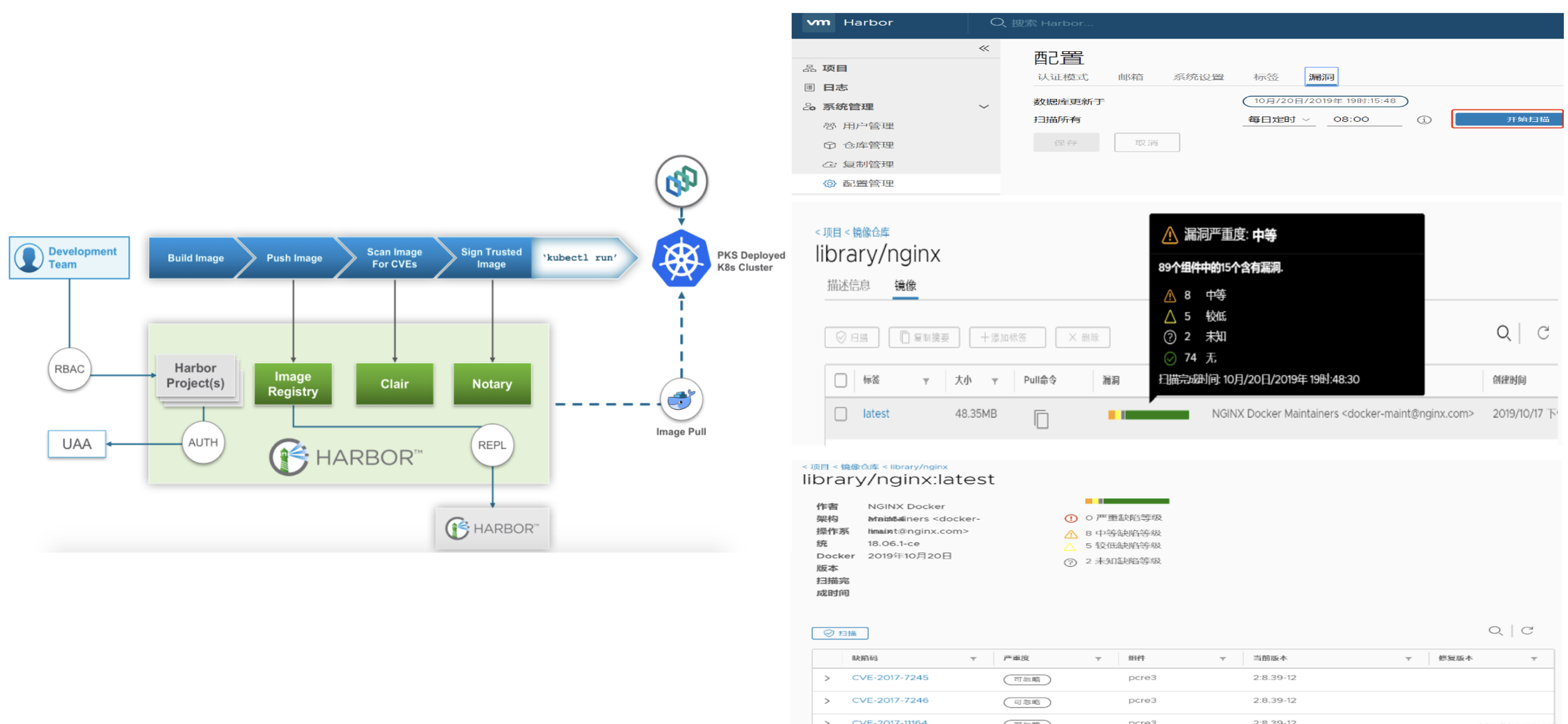This screenshot has width=1568, height=724.
Task: Expand the 系统管理 section chevron
Action: pos(983,107)
